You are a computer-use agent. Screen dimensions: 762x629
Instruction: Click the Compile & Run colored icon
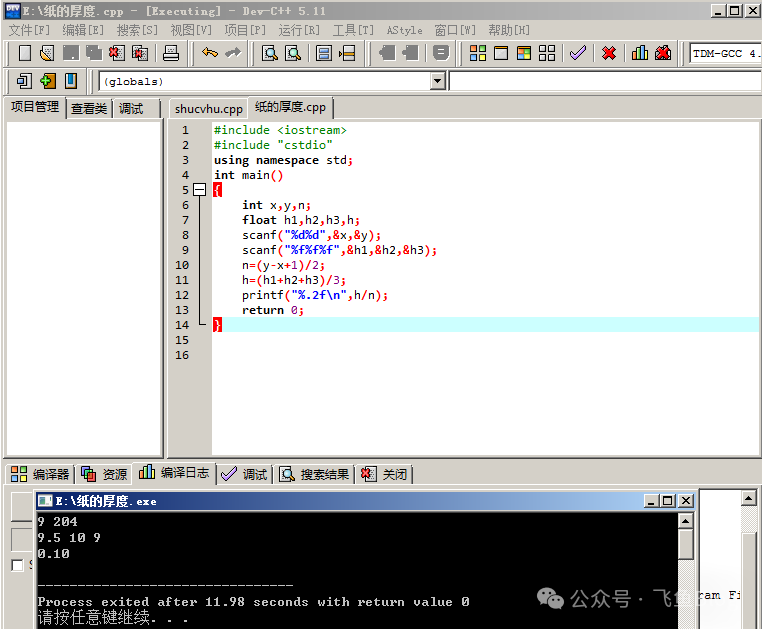(x=524, y=53)
